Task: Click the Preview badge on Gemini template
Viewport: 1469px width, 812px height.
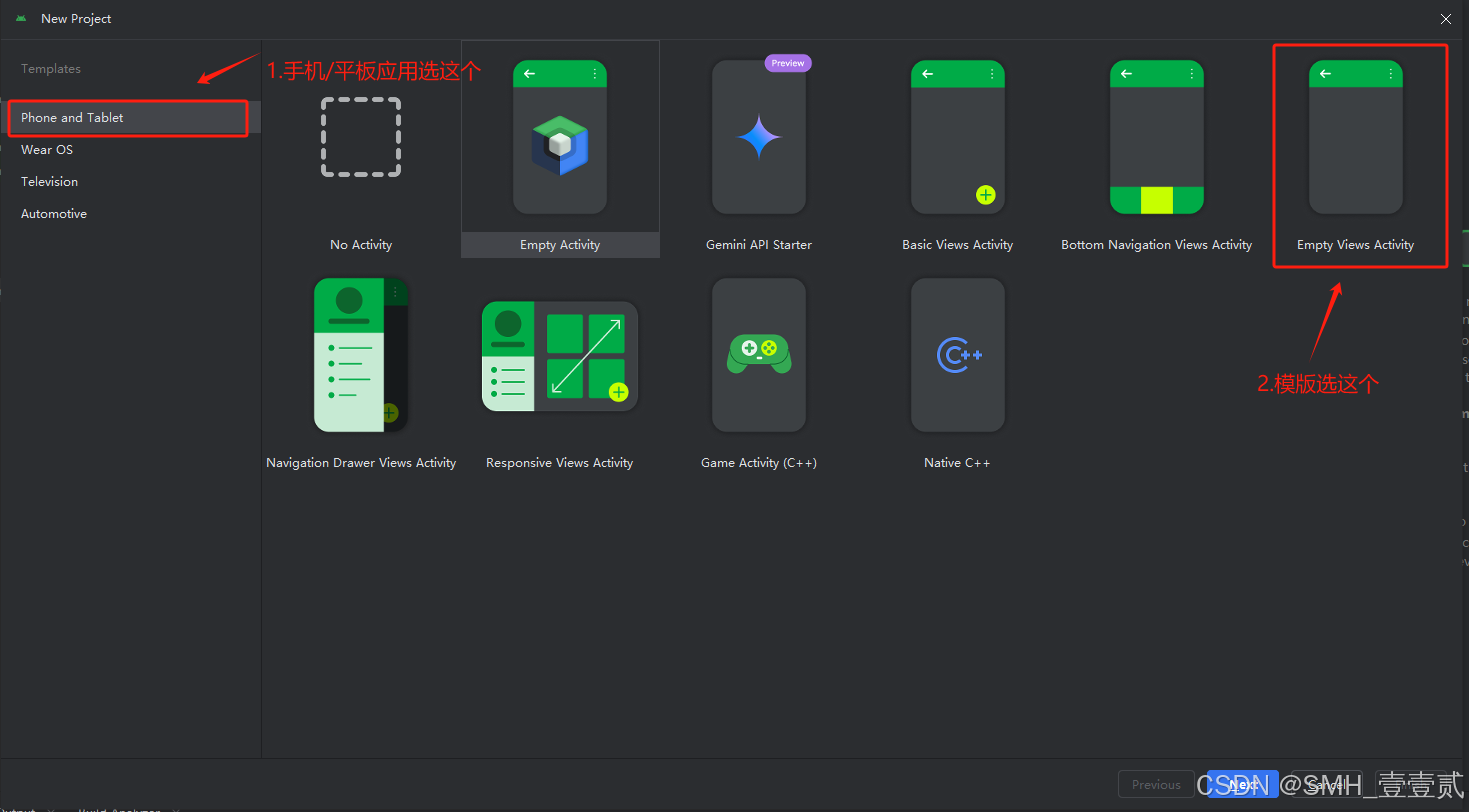Action: coord(788,63)
